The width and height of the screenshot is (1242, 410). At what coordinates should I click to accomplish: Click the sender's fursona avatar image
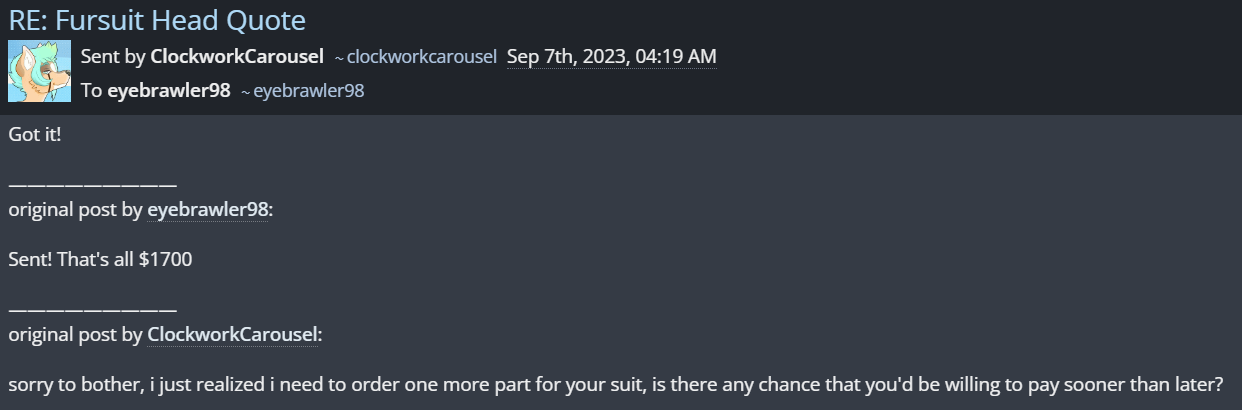39,71
